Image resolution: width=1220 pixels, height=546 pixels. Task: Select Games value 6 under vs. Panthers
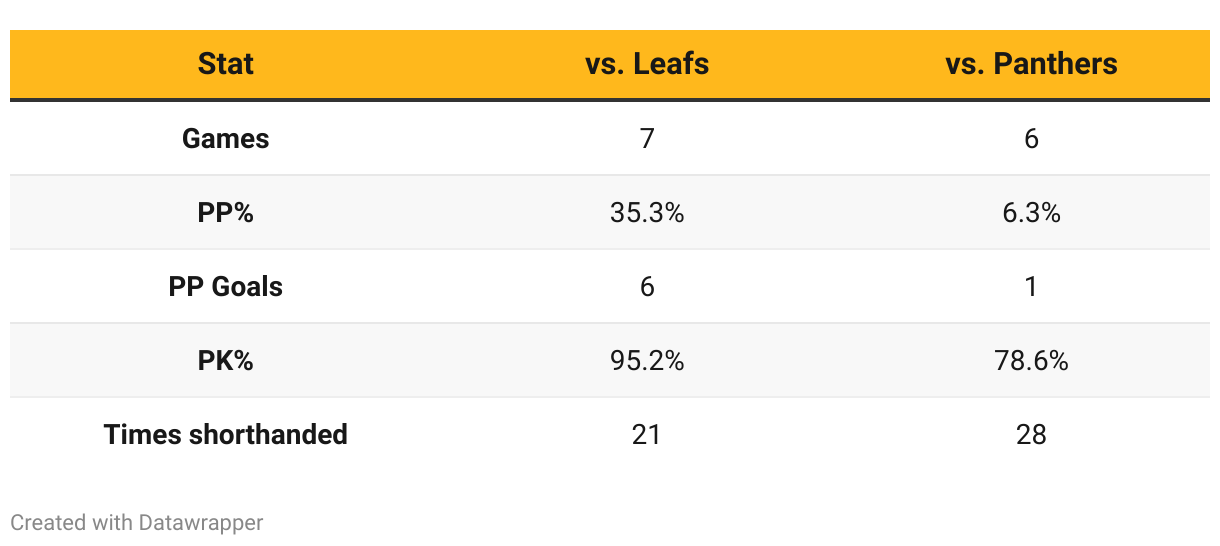tap(1031, 138)
